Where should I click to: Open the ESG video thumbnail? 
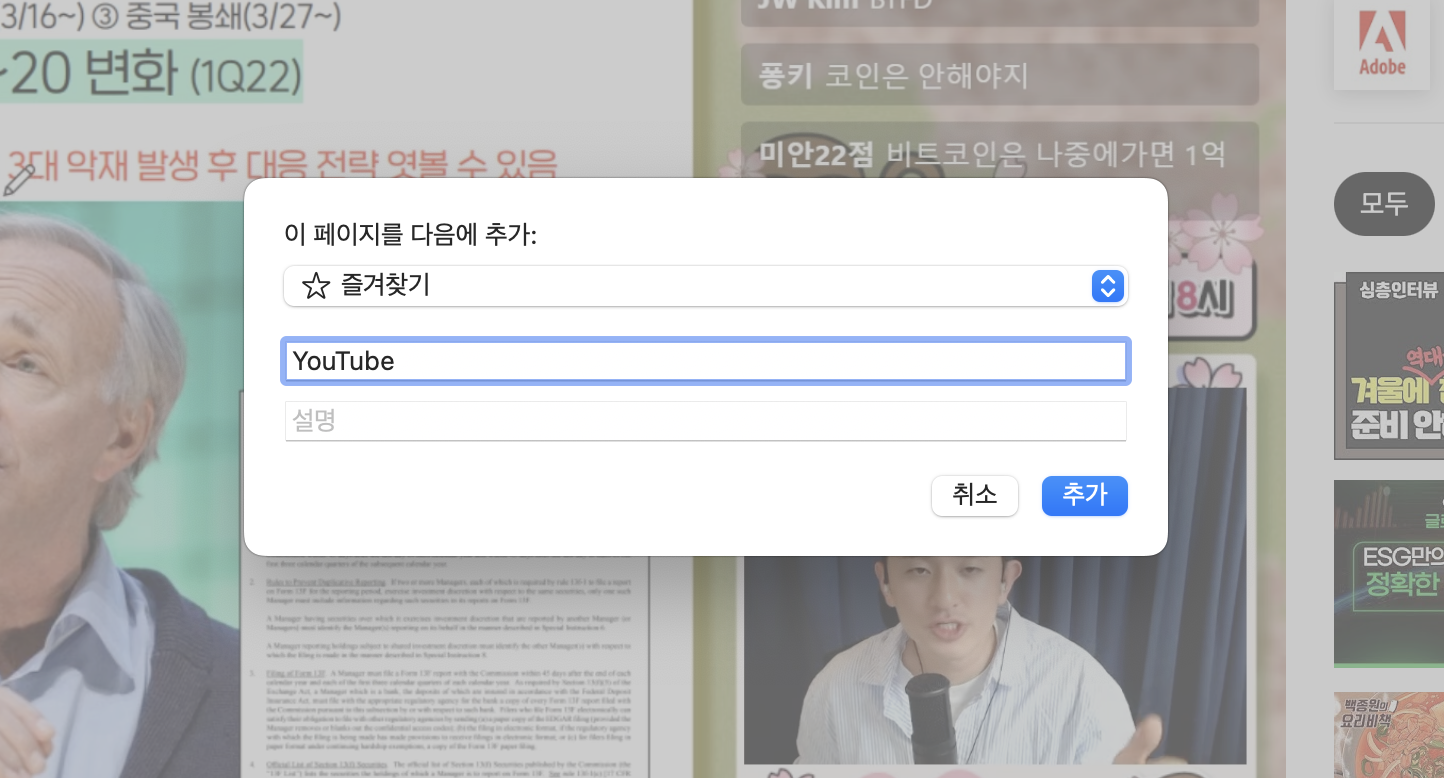[1389, 573]
